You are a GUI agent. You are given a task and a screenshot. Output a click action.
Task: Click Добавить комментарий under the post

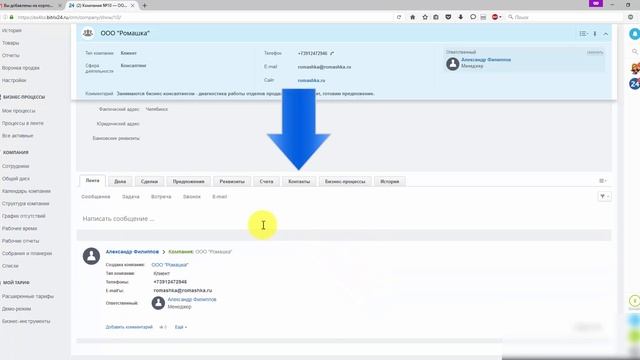129,327
